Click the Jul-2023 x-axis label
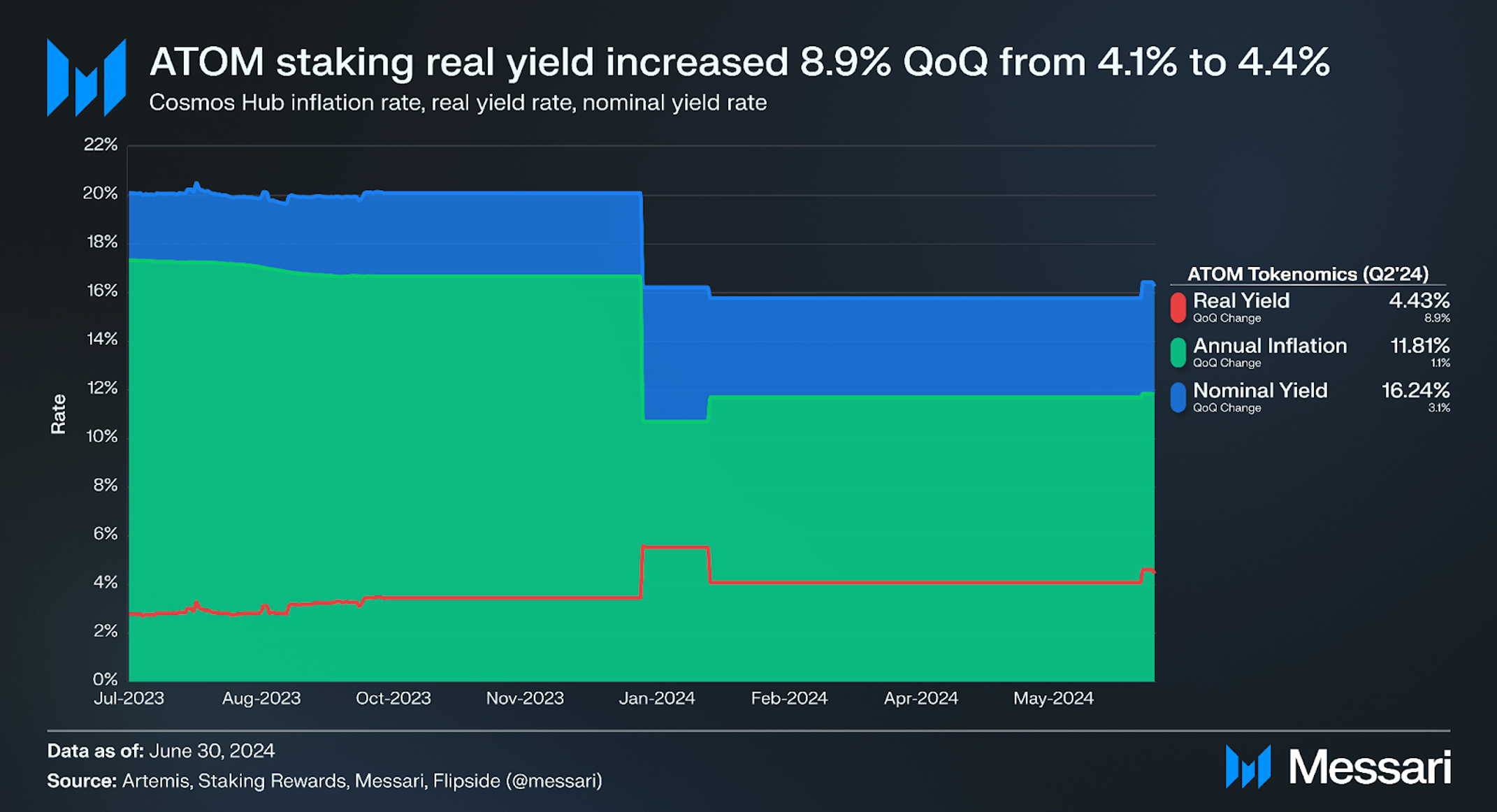Viewport: 1497px width, 812px height. click(x=129, y=698)
